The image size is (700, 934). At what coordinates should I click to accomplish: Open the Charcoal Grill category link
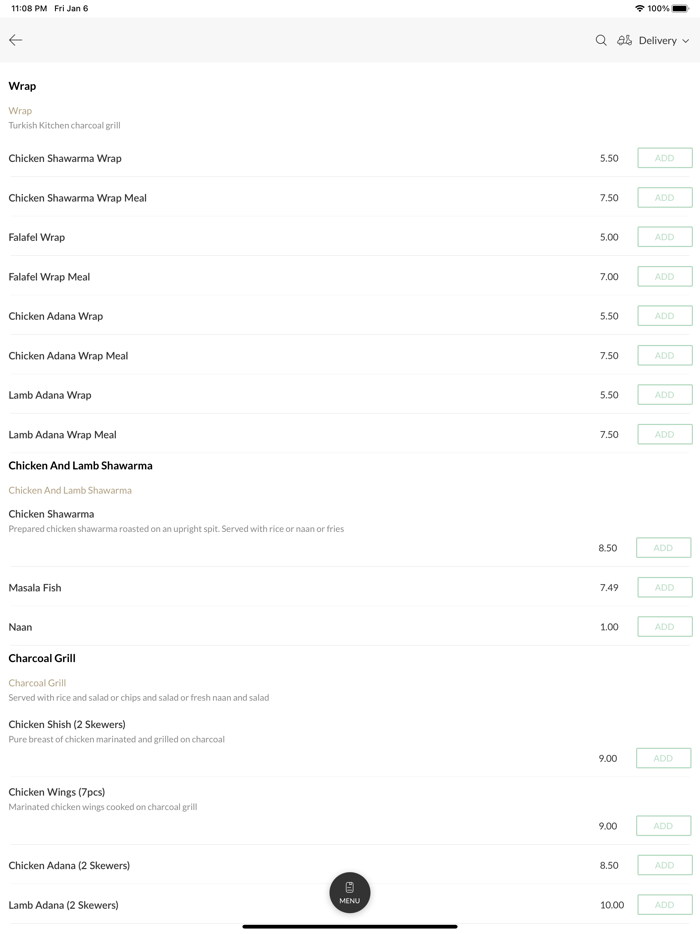[37, 683]
